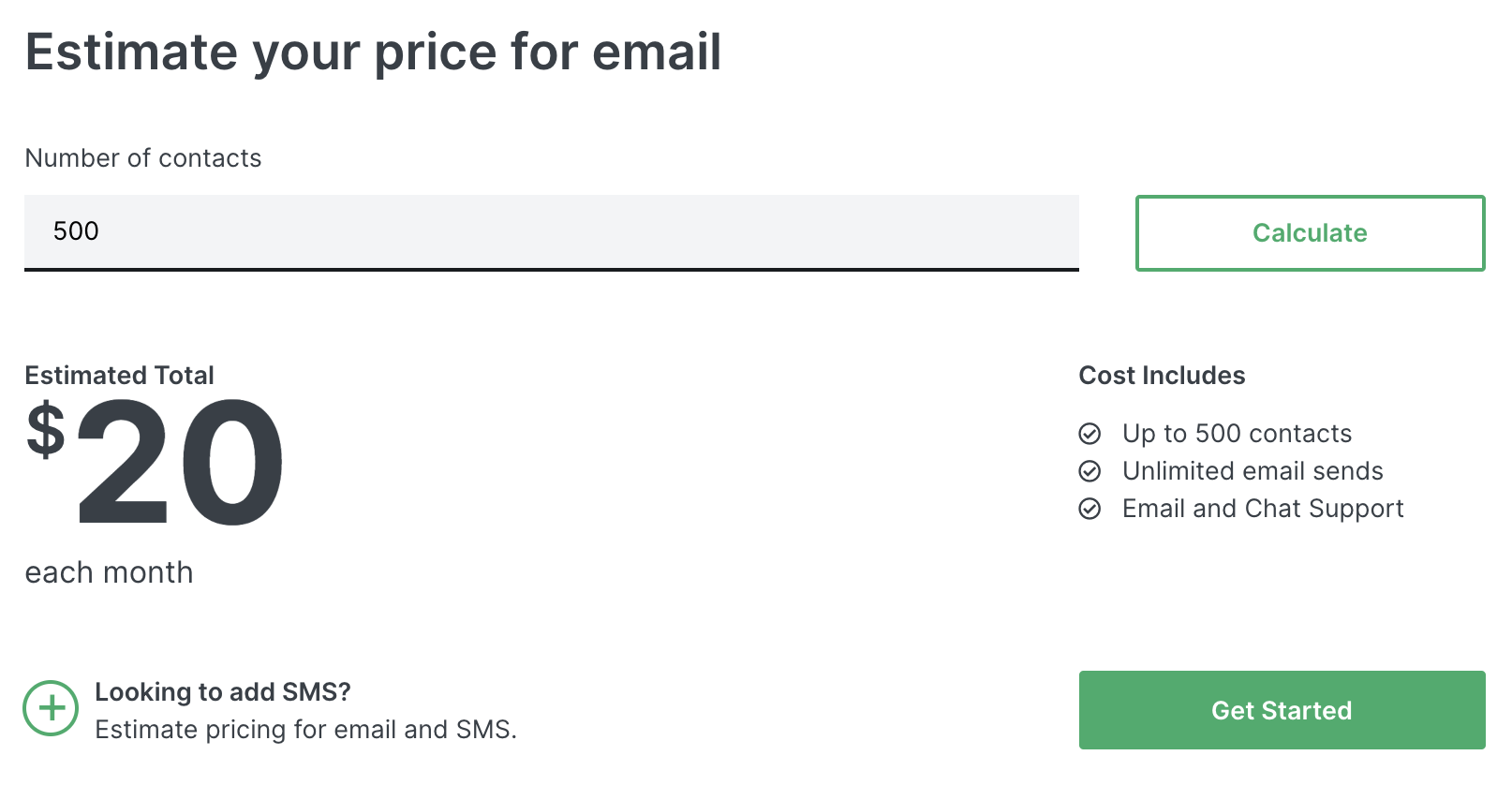The image size is (1512, 800).
Task: Click the green plus circle icon
Action: tap(51, 708)
